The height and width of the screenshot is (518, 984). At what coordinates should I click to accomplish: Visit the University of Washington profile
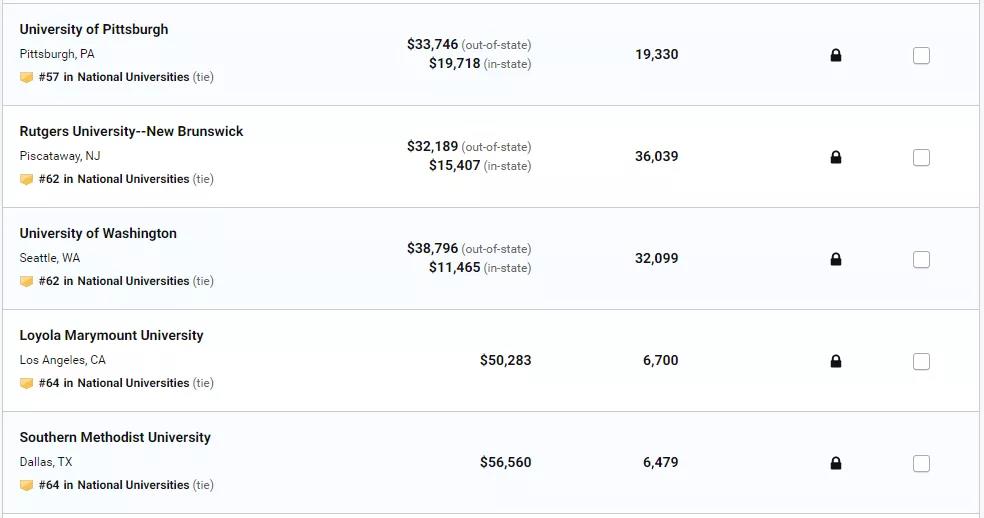(x=98, y=234)
